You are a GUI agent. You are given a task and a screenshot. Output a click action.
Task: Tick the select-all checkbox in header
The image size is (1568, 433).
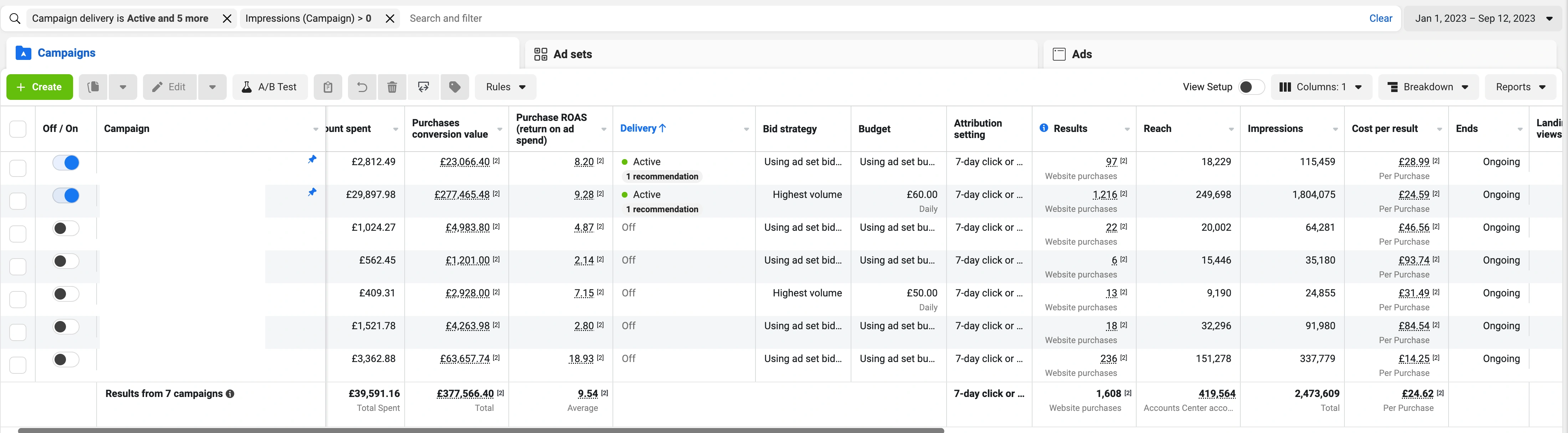(x=18, y=128)
